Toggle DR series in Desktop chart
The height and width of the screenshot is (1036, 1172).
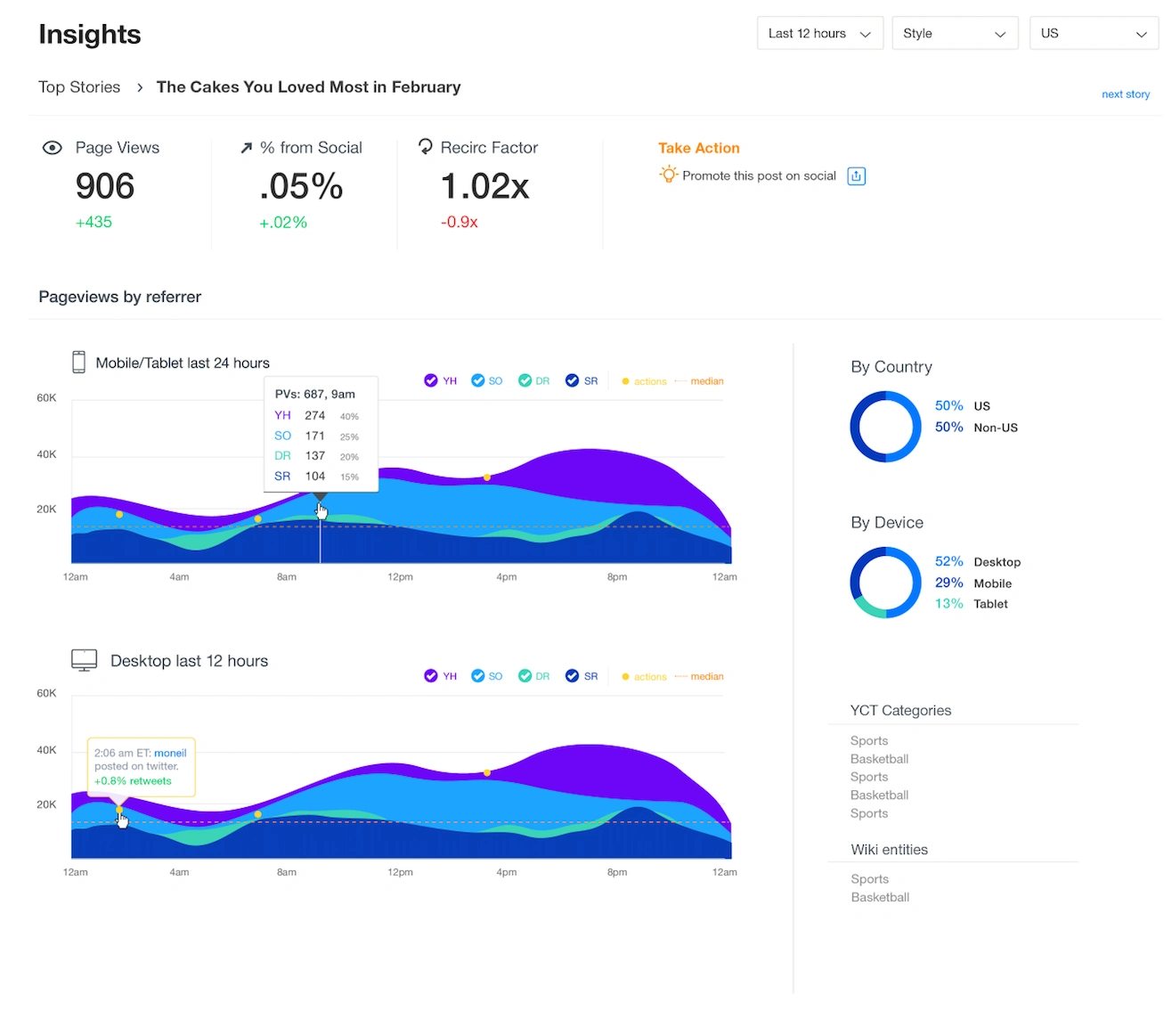click(525, 676)
